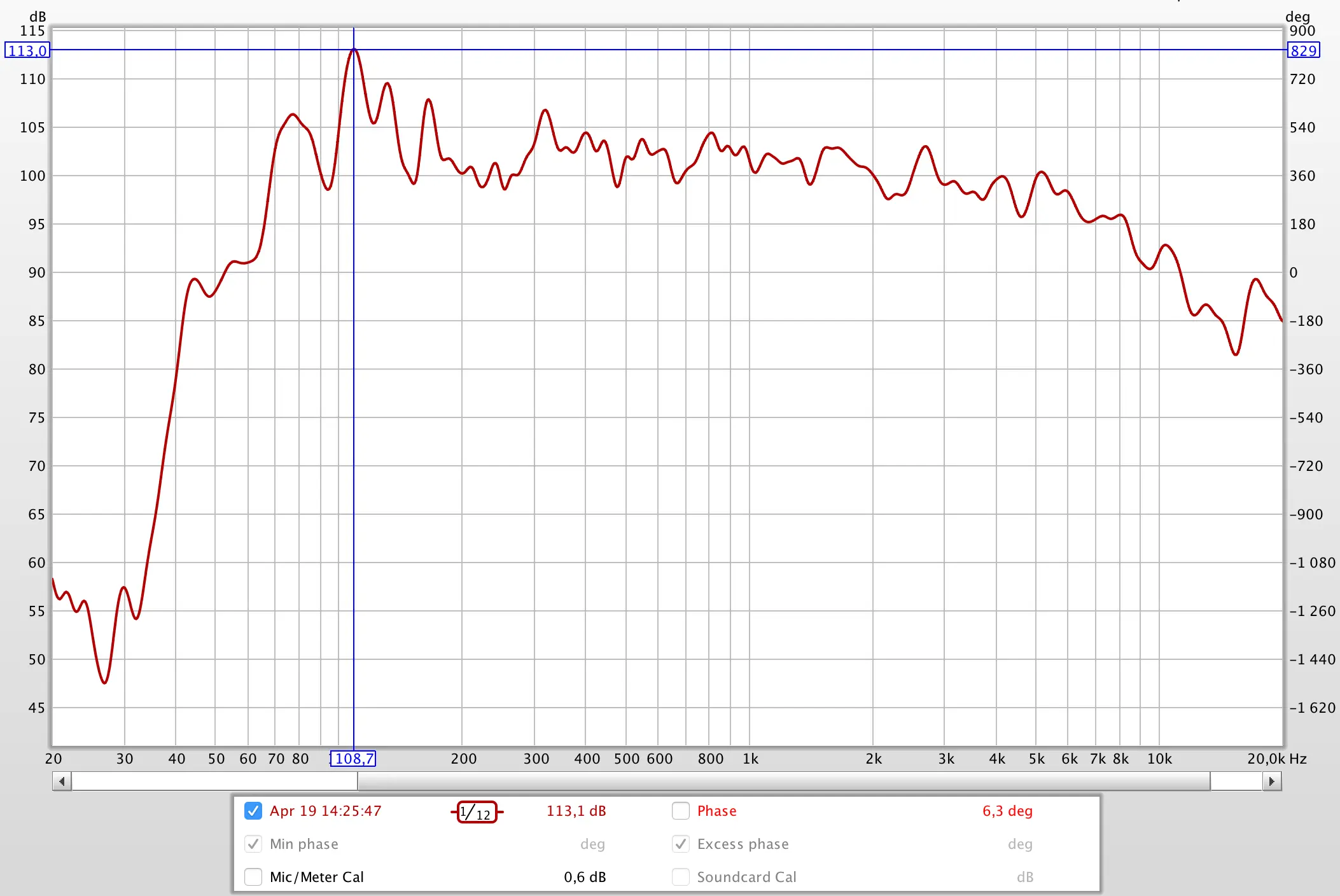
Task: Click the right arrow of horizontal scrollbar
Action: [x=1271, y=781]
